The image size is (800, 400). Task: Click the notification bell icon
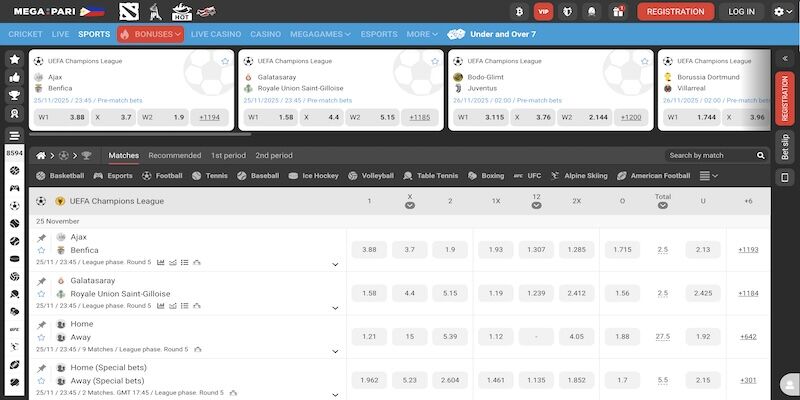coord(591,11)
